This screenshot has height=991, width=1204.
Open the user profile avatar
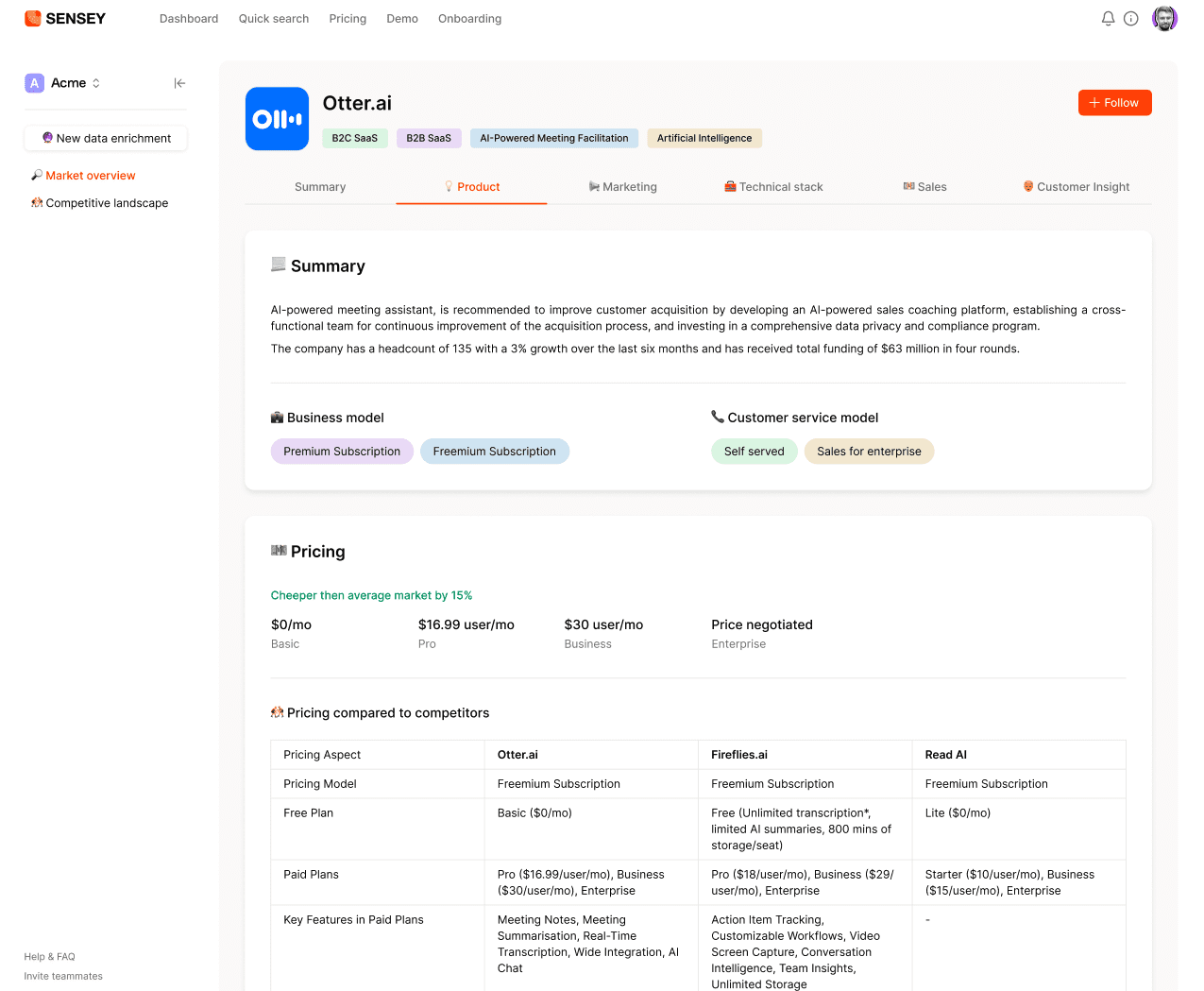click(x=1164, y=19)
